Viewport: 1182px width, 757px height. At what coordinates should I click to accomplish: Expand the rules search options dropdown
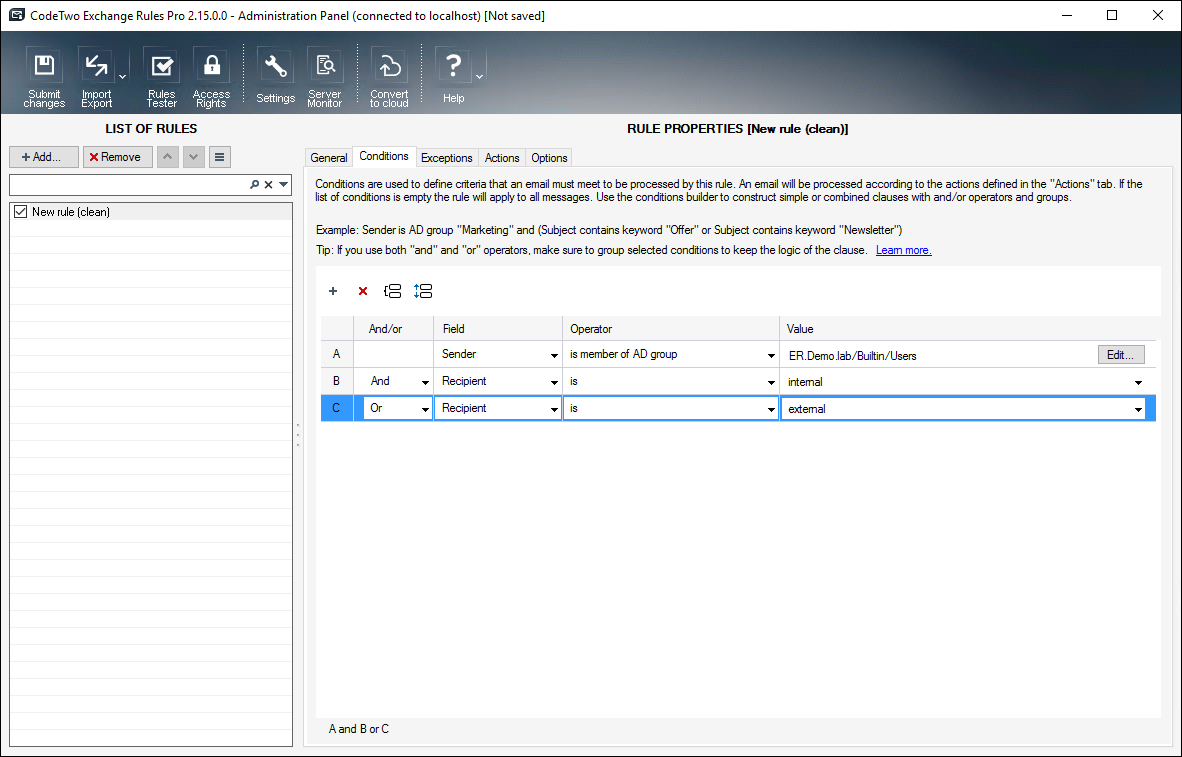pos(283,185)
